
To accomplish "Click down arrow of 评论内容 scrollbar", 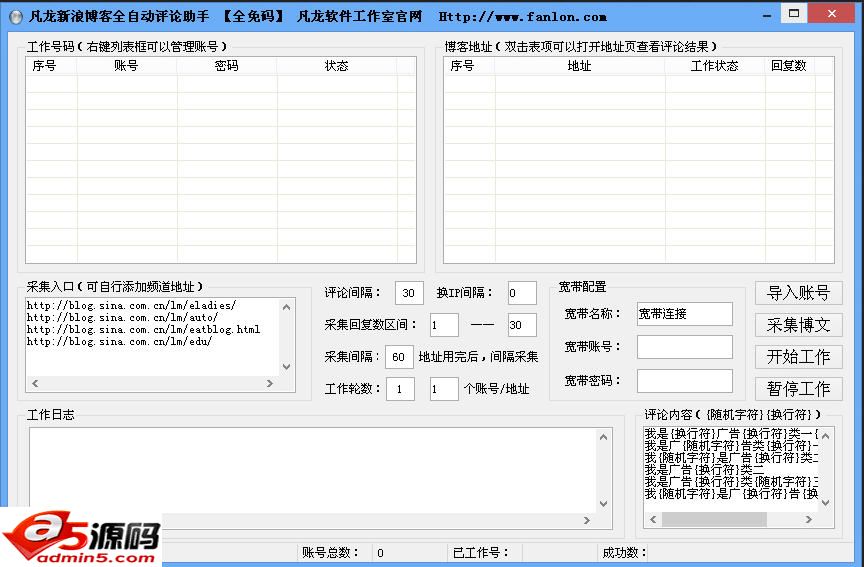I will 825,503.
